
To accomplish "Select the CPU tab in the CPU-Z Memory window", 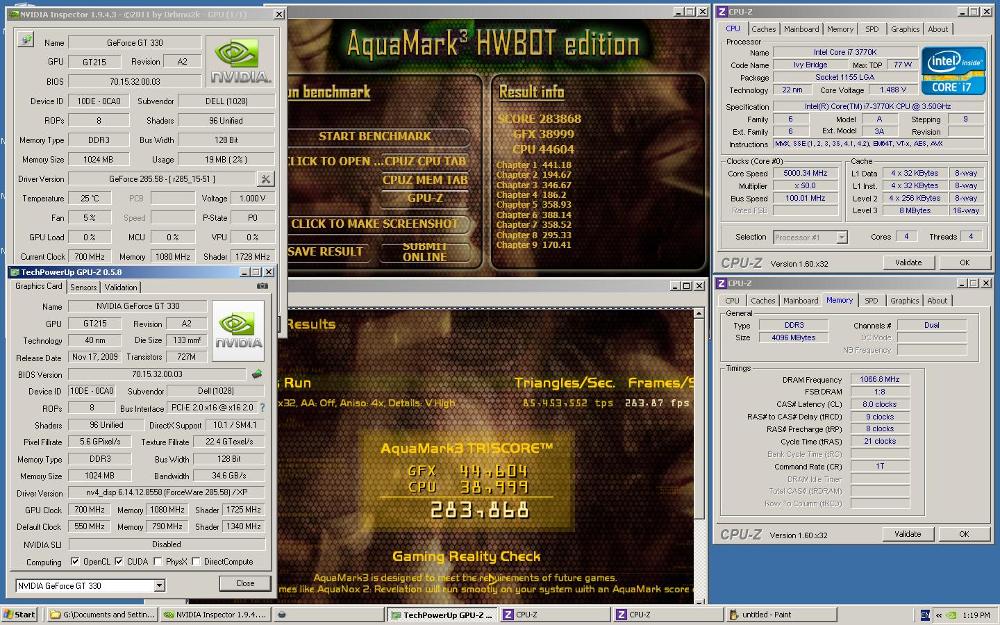I will coord(732,300).
